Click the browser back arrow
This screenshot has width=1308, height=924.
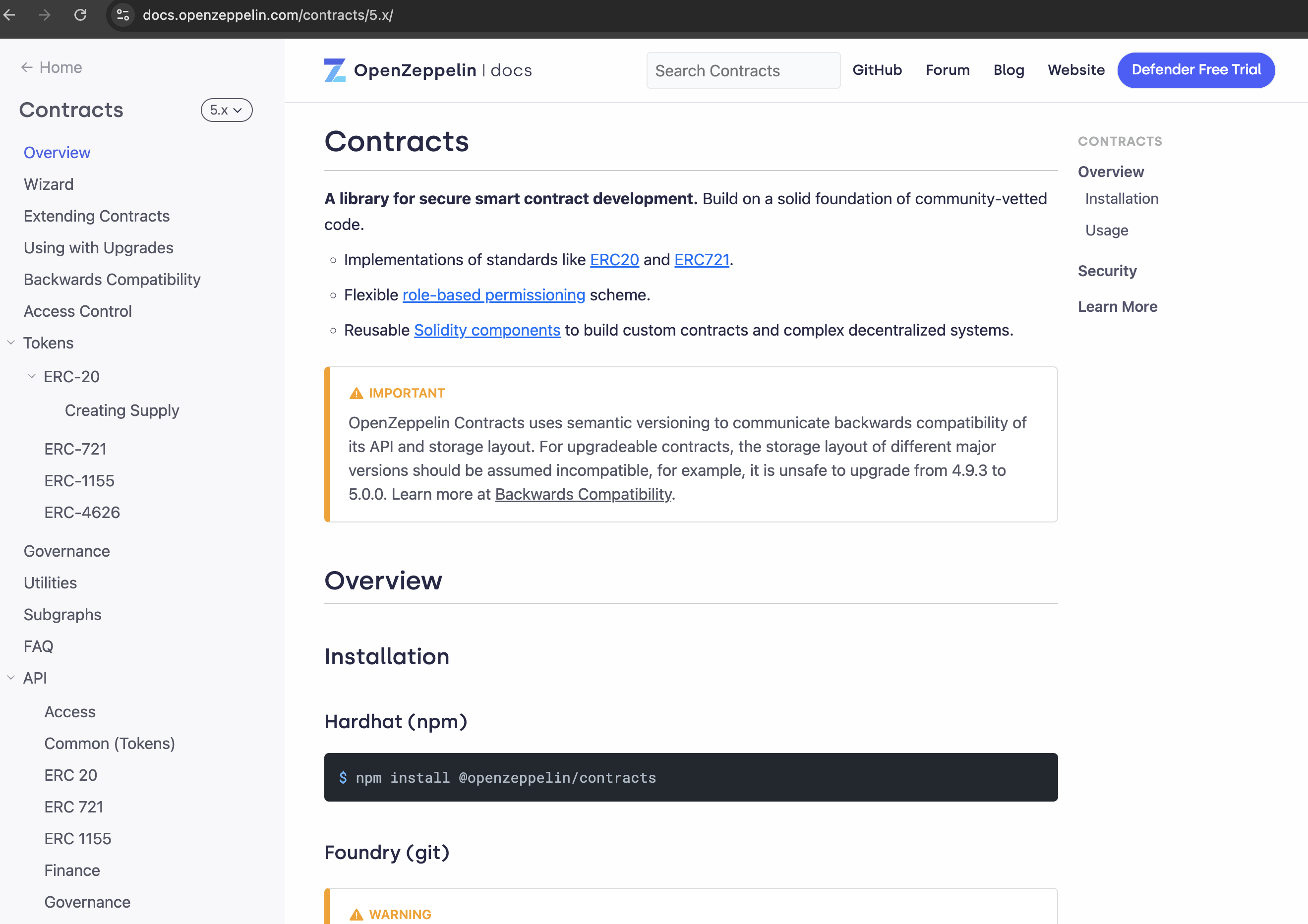pos(9,15)
